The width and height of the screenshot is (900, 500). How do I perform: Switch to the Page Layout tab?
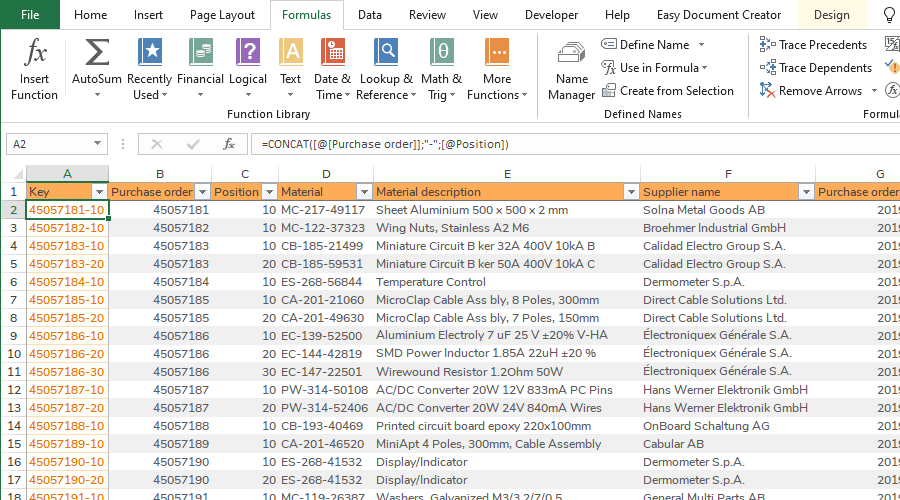point(222,15)
